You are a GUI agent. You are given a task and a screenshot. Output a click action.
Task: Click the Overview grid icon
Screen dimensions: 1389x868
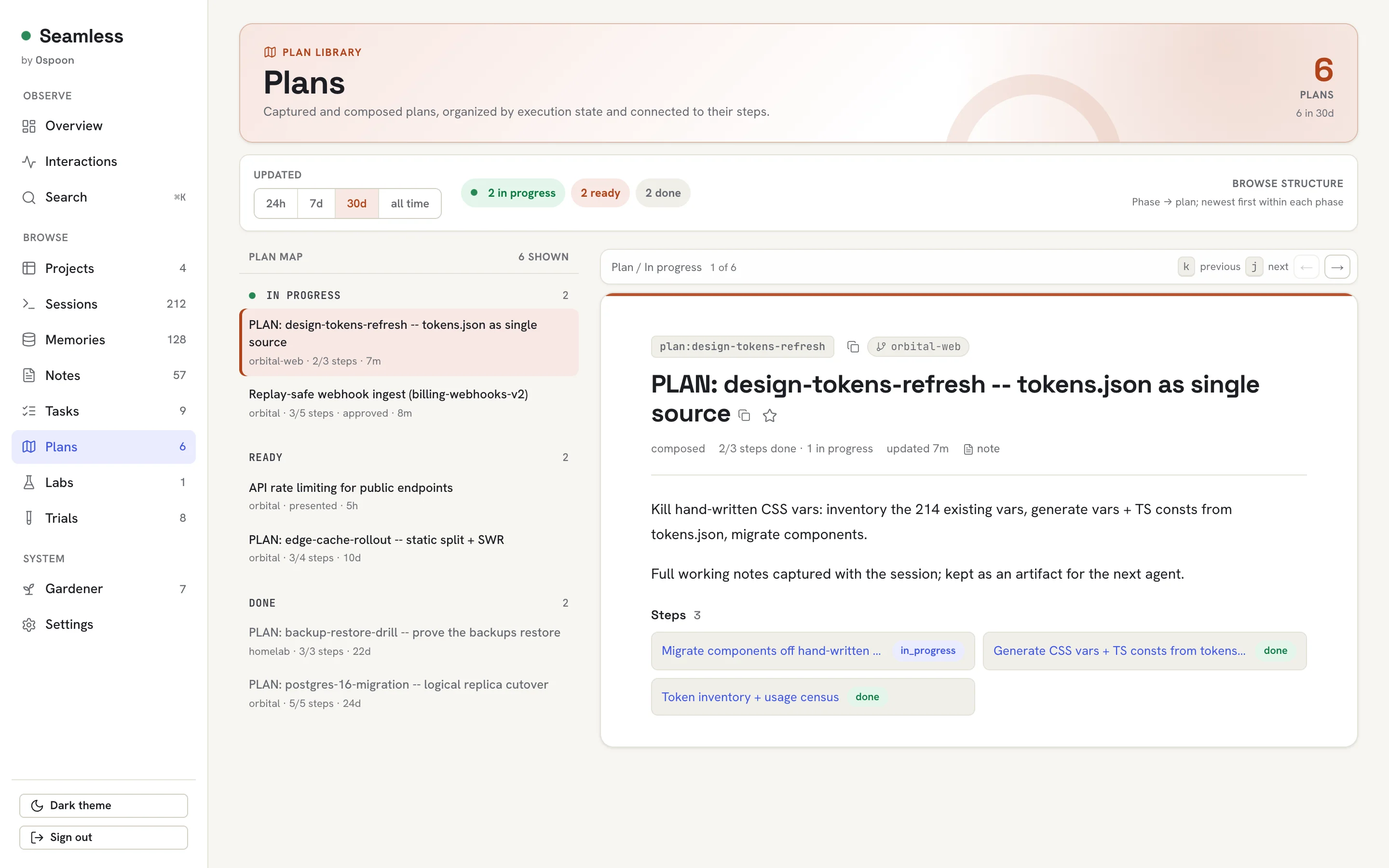[x=29, y=126]
